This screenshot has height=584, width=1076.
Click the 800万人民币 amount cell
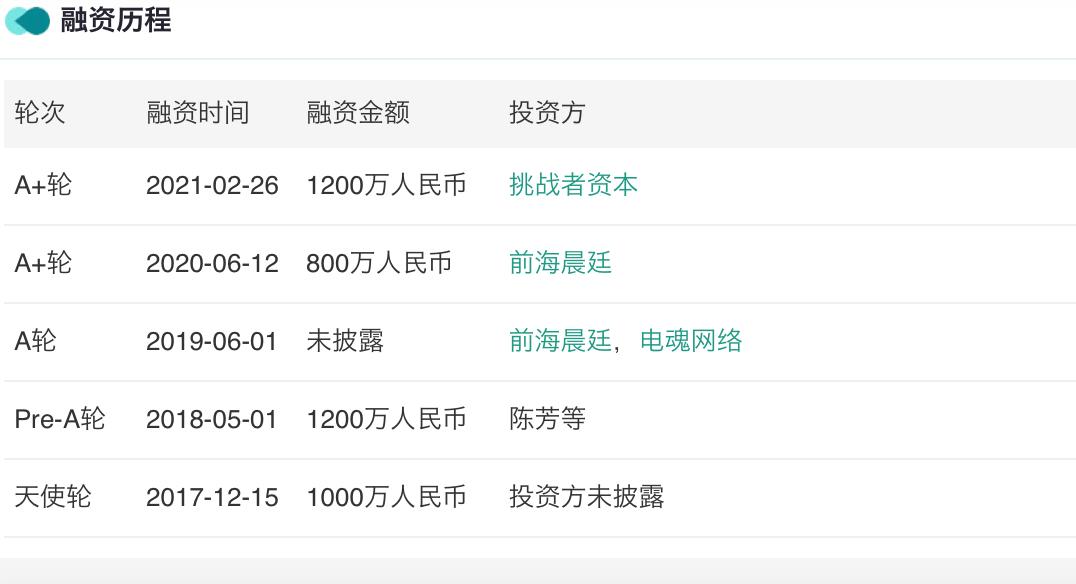[379, 263]
